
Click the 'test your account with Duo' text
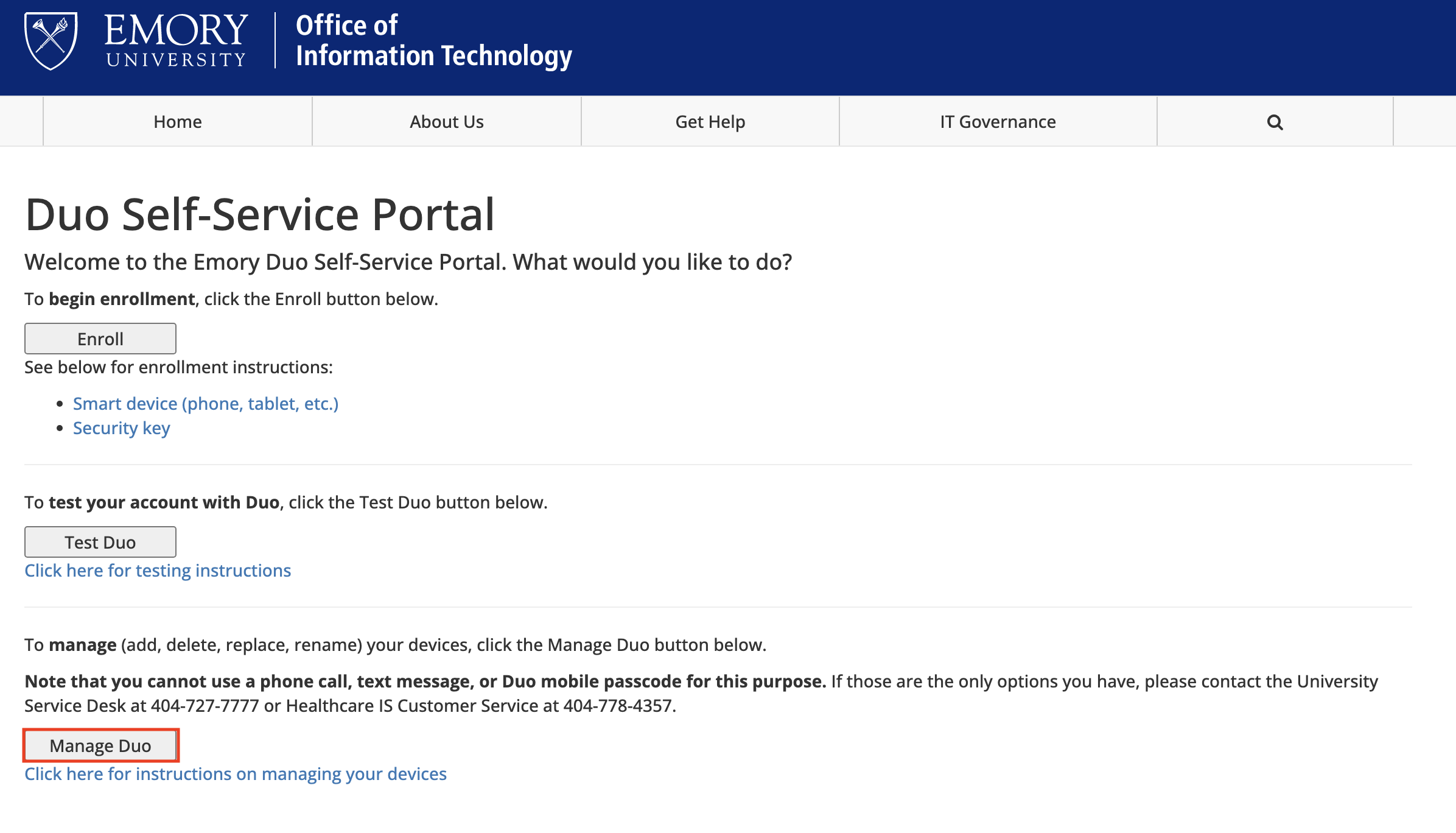[x=164, y=502]
